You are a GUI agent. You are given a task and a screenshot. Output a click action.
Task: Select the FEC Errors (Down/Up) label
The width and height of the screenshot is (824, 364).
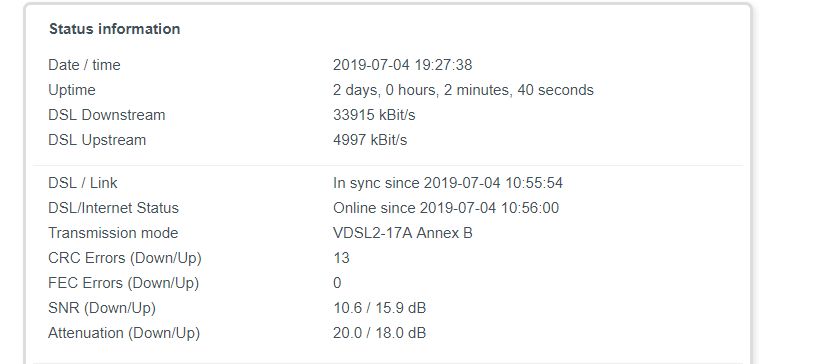point(123,283)
